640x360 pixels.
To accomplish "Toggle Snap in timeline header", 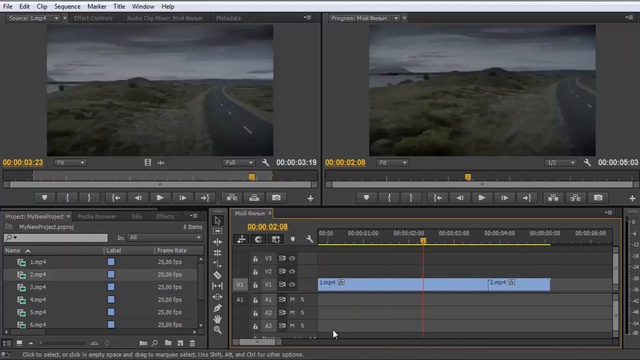I will [x=258, y=239].
